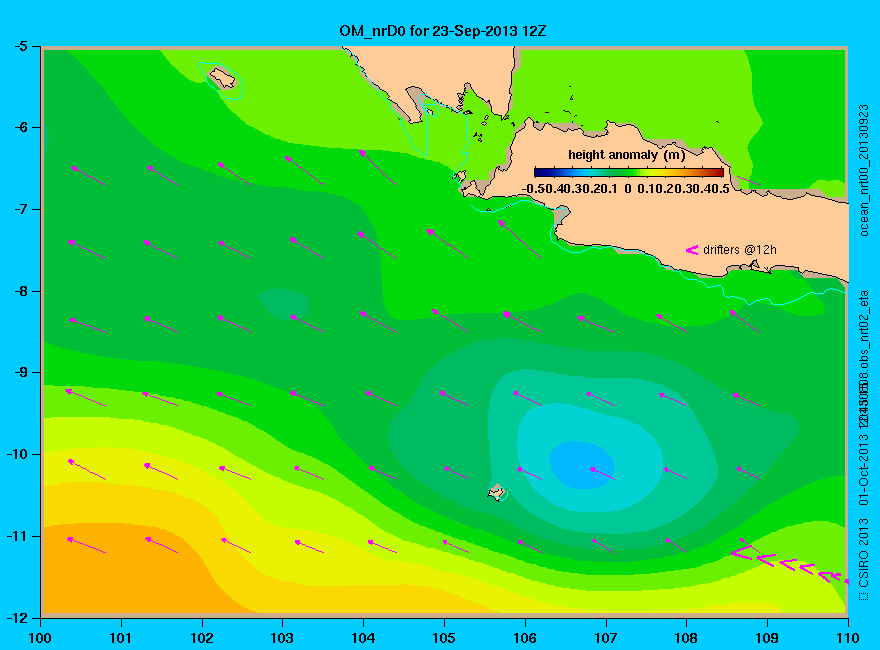Pick the green center of the colorbar
Screen dimensions: 880x650
click(x=629, y=172)
